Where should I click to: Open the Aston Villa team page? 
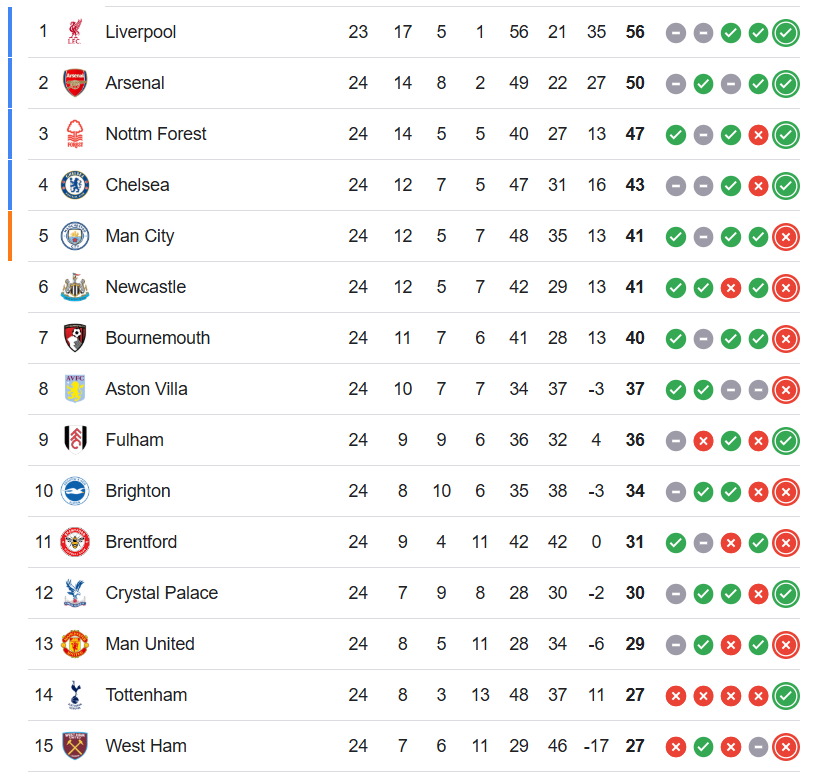[146, 389]
